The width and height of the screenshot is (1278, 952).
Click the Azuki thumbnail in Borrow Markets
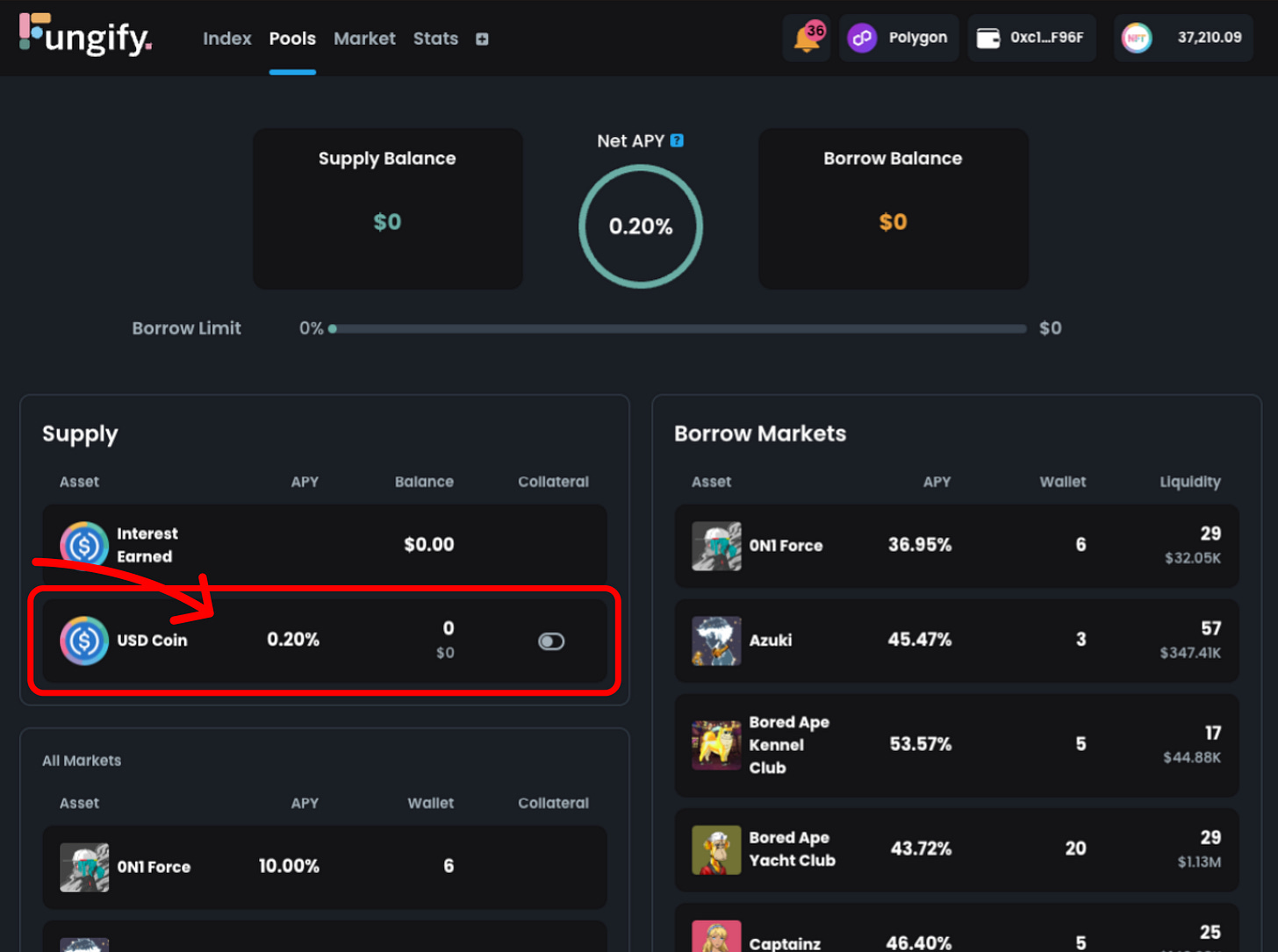pyautogui.click(x=716, y=641)
